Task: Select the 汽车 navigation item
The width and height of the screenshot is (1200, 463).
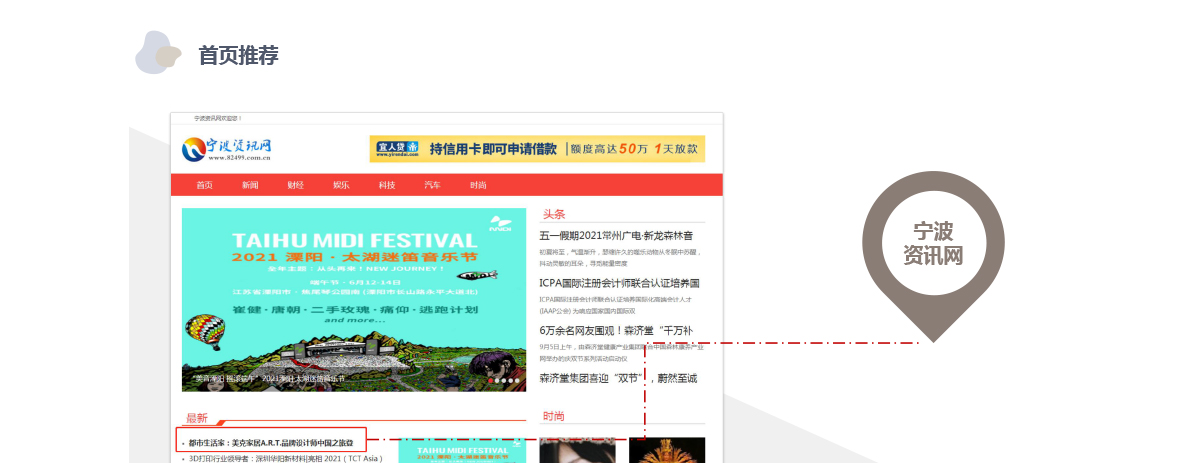Action: [432, 186]
